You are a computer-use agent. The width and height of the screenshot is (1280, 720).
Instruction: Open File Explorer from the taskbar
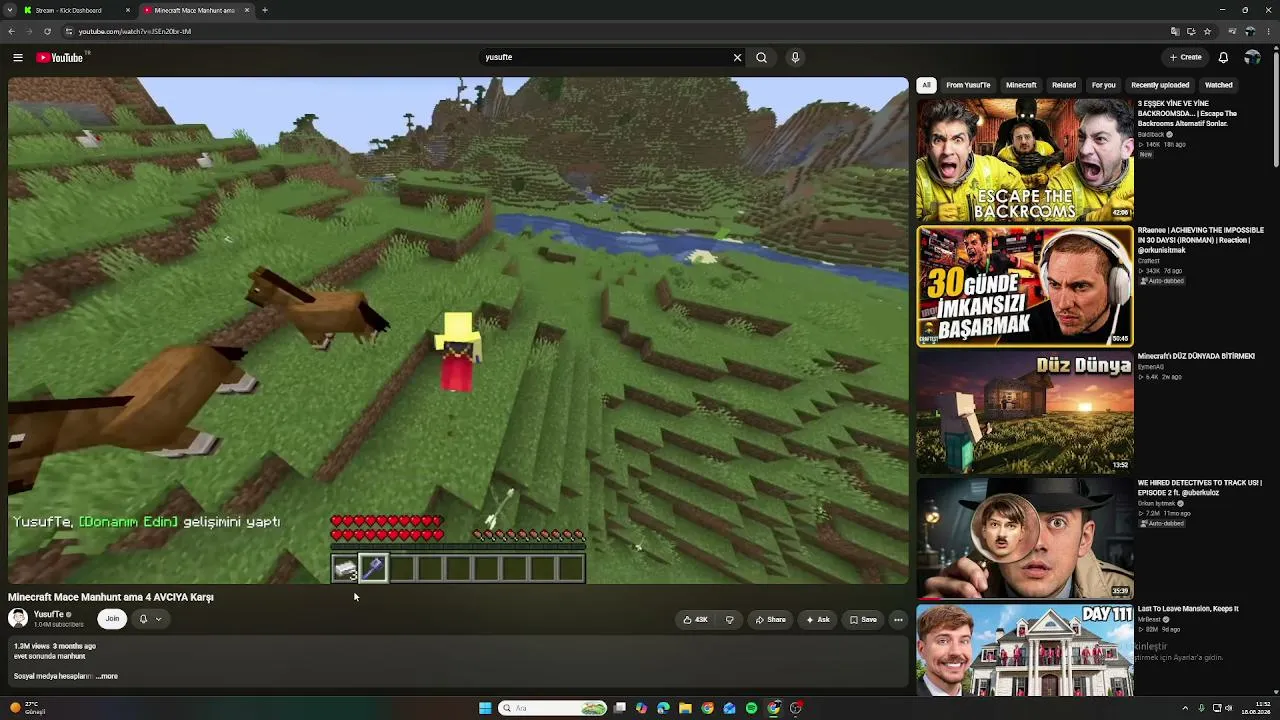tap(685, 708)
